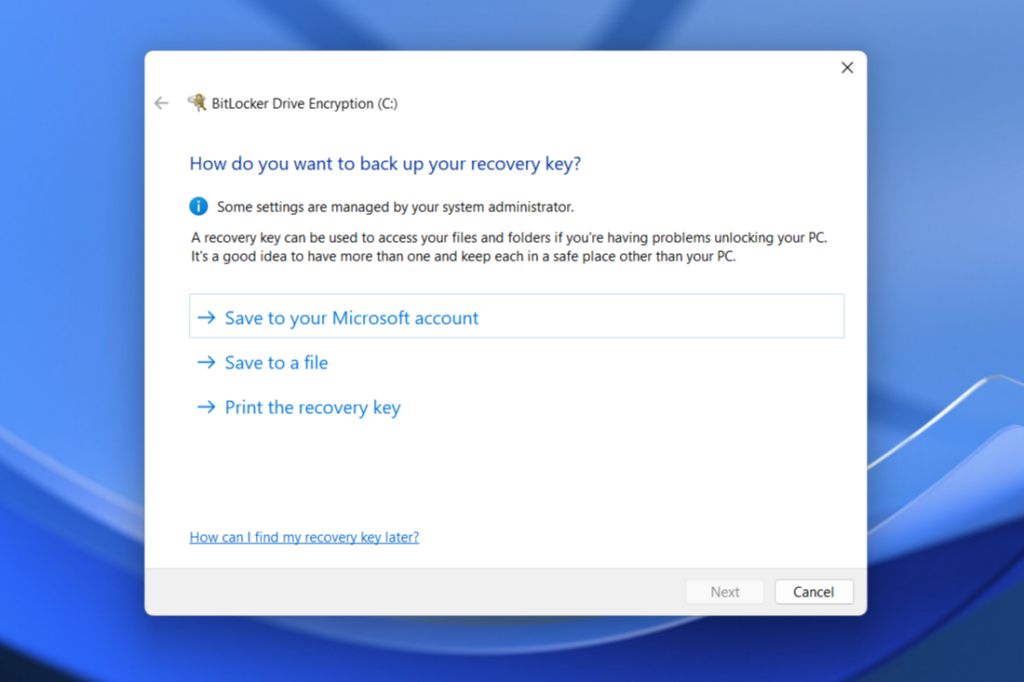
Task: Pick the Print the recovery key option
Action: click(x=312, y=408)
